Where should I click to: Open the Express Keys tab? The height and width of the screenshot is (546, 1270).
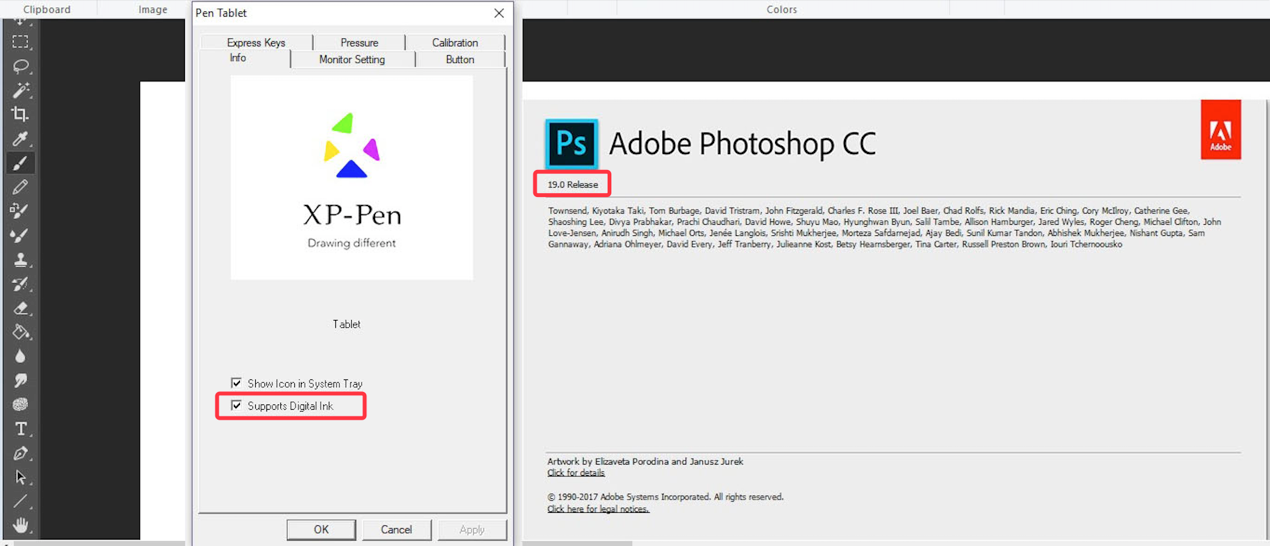coord(256,43)
